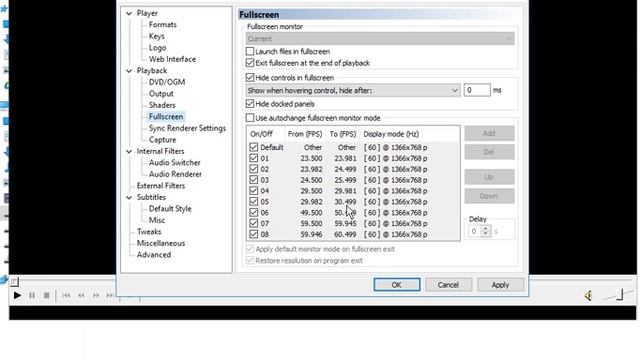Open the Logo settings page

tap(157, 47)
